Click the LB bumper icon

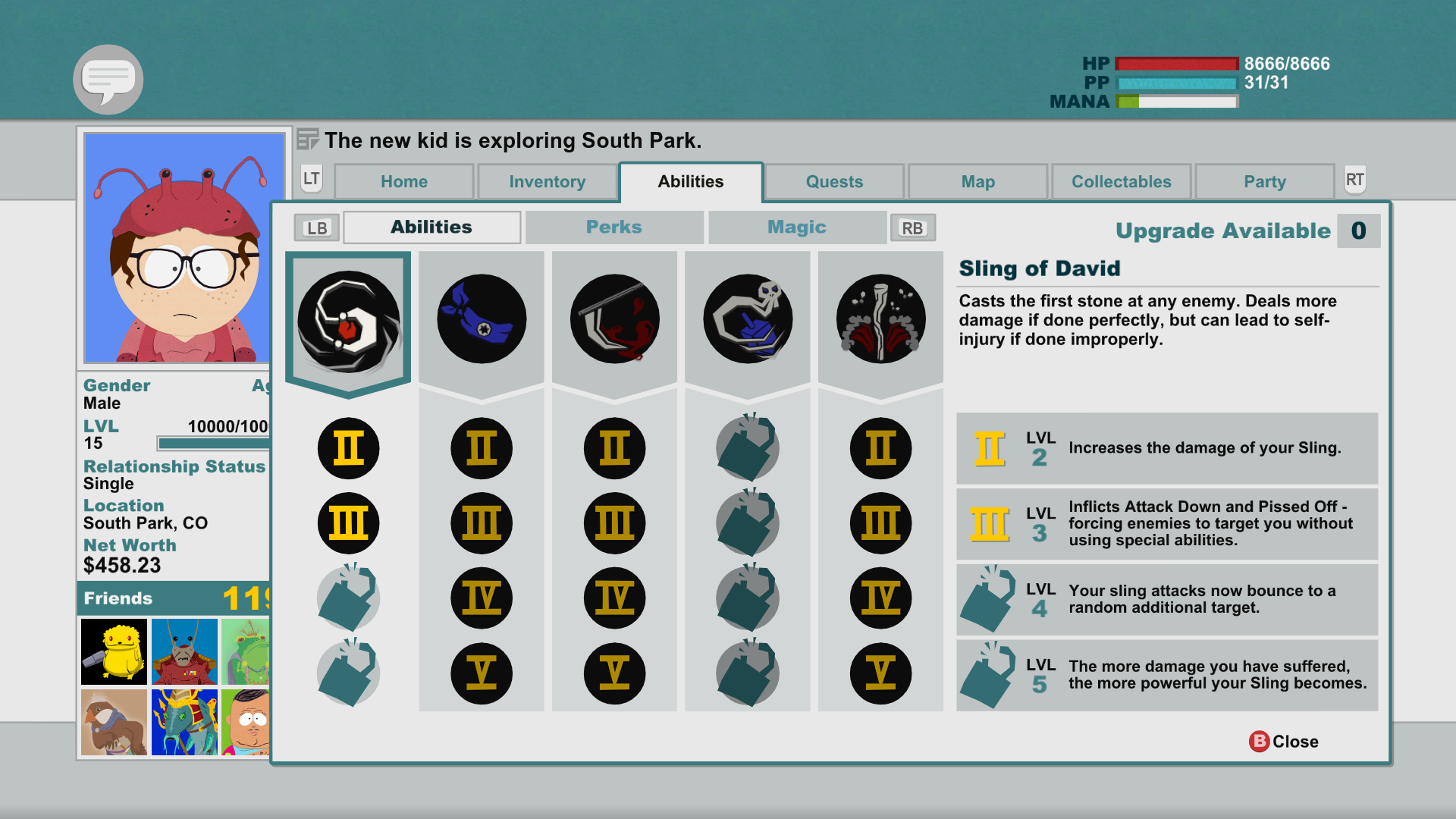317,227
